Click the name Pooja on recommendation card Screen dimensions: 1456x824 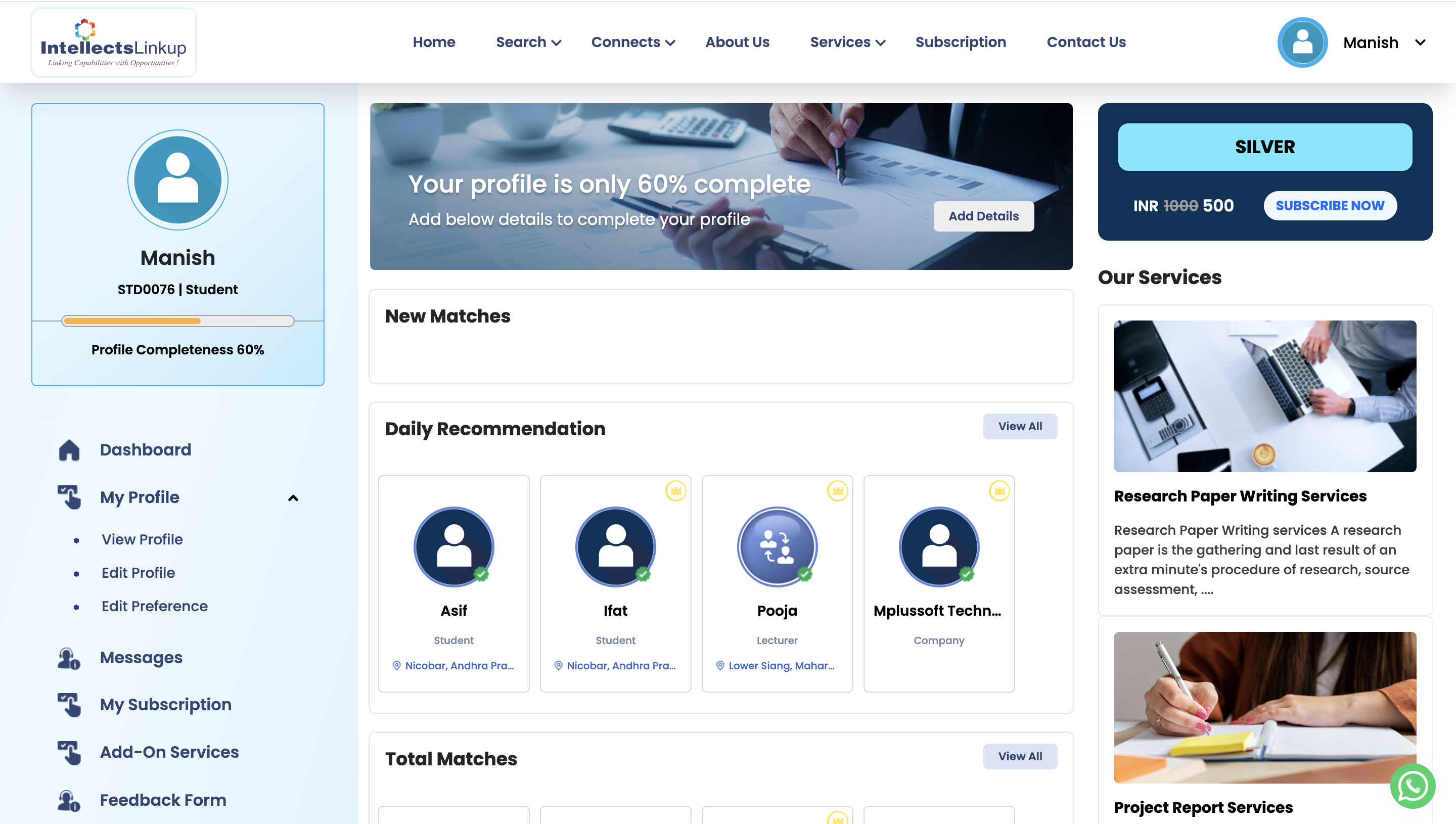tap(778, 611)
